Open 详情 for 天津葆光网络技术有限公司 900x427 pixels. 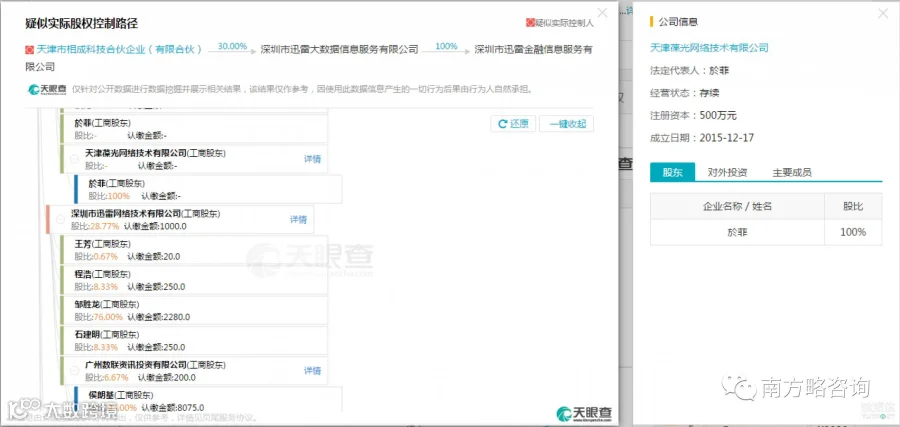tap(312, 159)
